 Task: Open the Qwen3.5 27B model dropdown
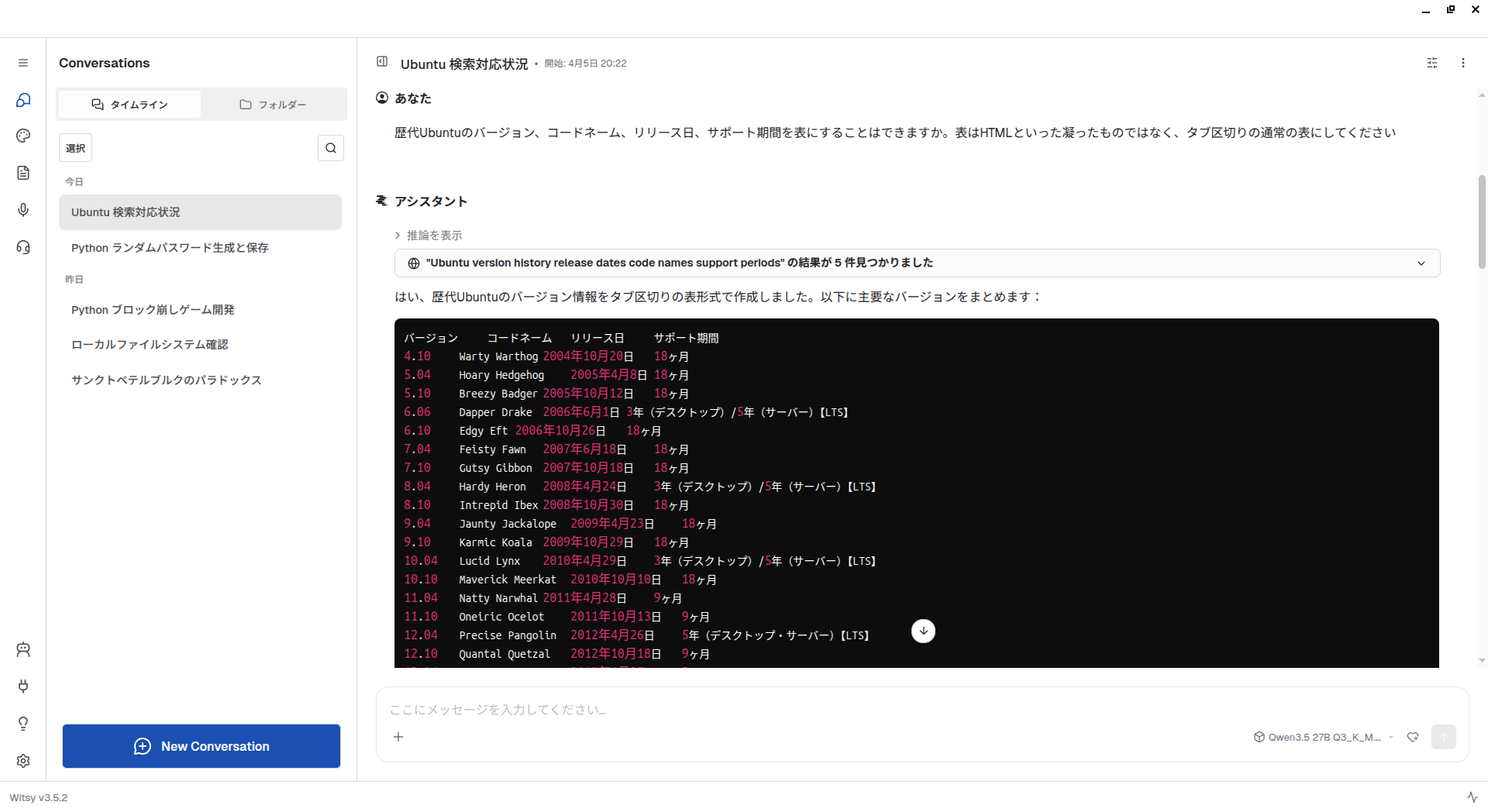coord(1324,737)
